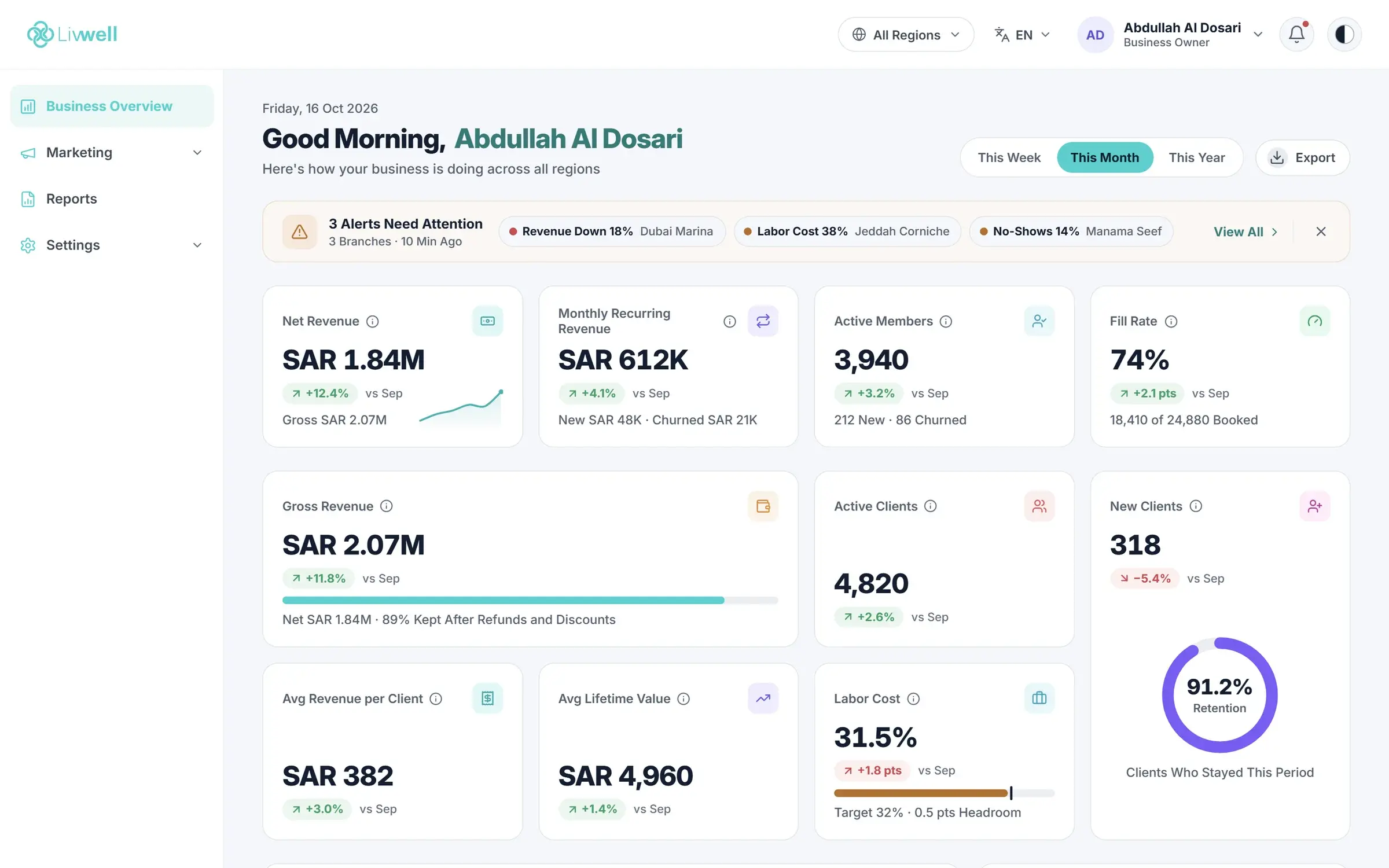This screenshot has height=868, width=1389.
Task: Click the Gross Revenue wallet icon
Action: pyautogui.click(x=763, y=506)
